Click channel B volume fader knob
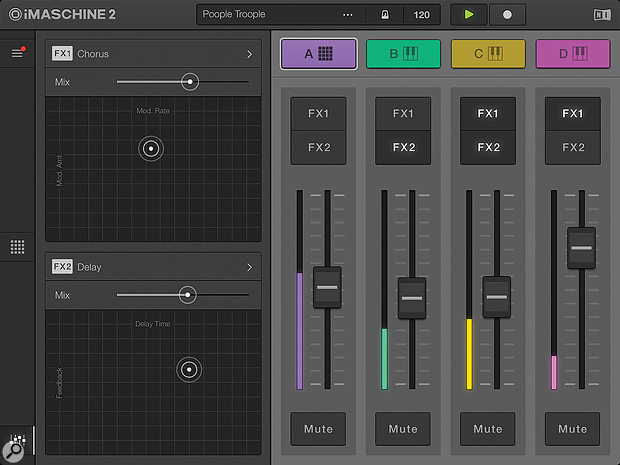620x465 pixels. point(412,298)
